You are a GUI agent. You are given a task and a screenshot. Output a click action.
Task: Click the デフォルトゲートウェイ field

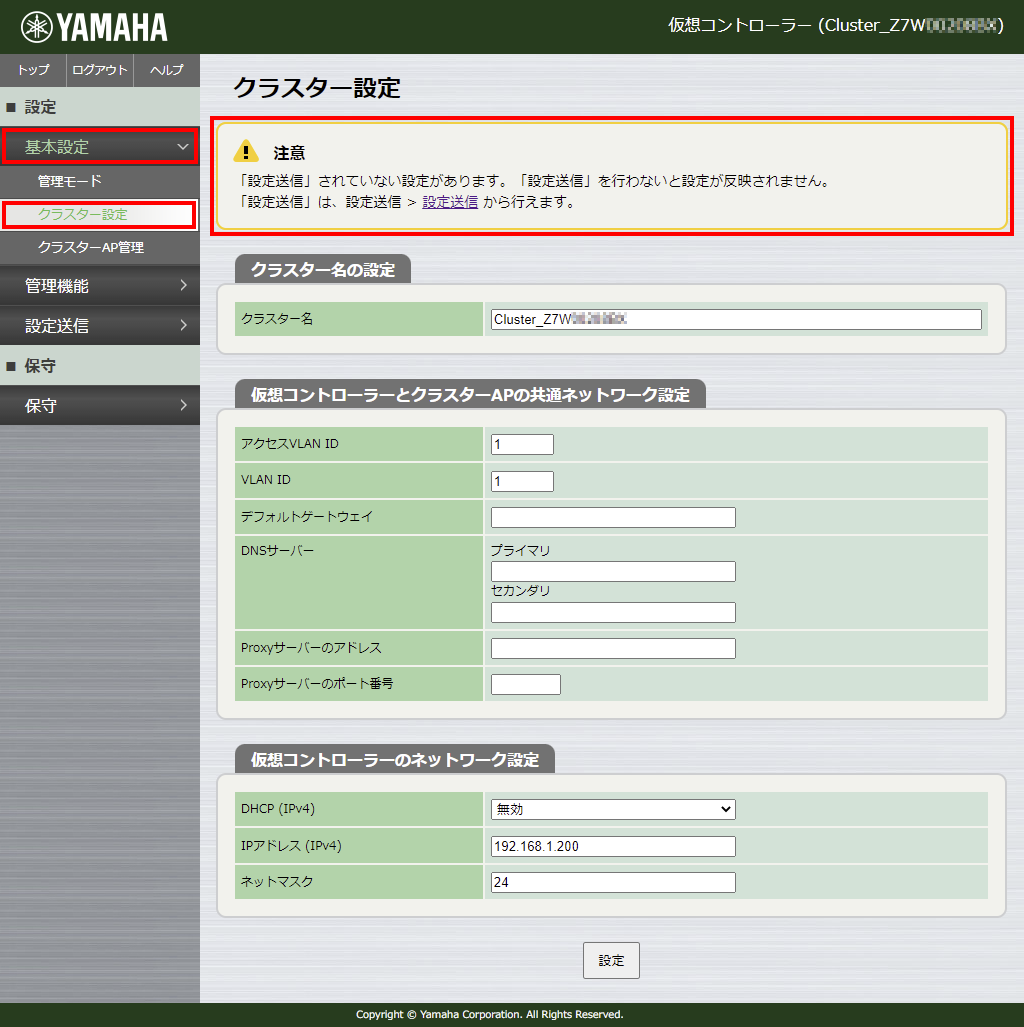pyautogui.click(x=612, y=517)
